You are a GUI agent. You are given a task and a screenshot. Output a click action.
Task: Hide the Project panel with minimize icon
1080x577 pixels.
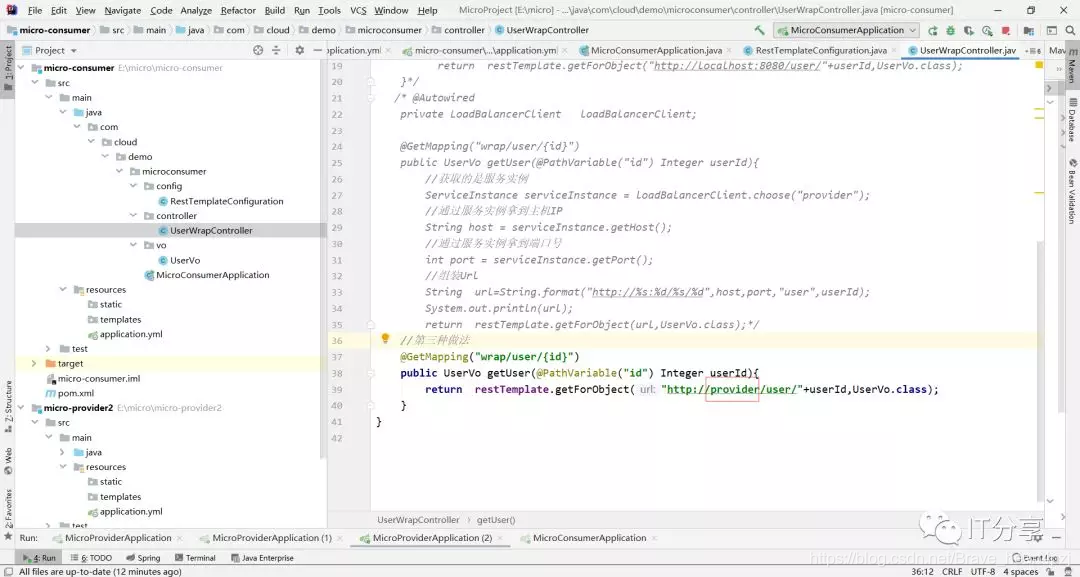pos(317,50)
